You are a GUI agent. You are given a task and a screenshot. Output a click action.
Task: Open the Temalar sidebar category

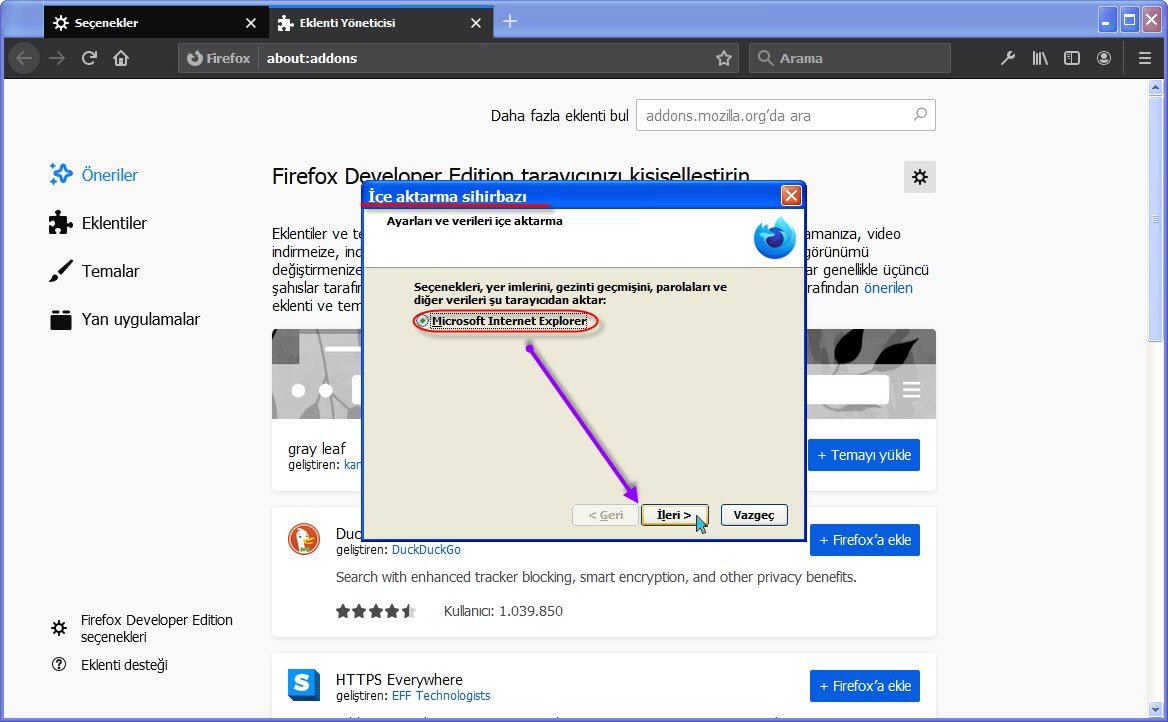coord(94,271)
